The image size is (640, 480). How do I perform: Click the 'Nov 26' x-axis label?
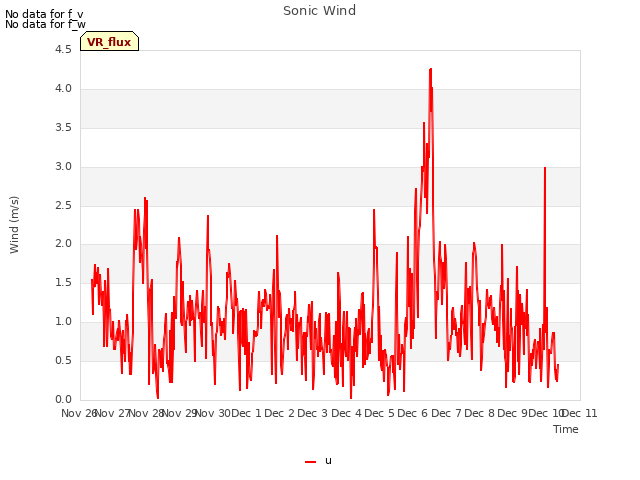[79, 413]
